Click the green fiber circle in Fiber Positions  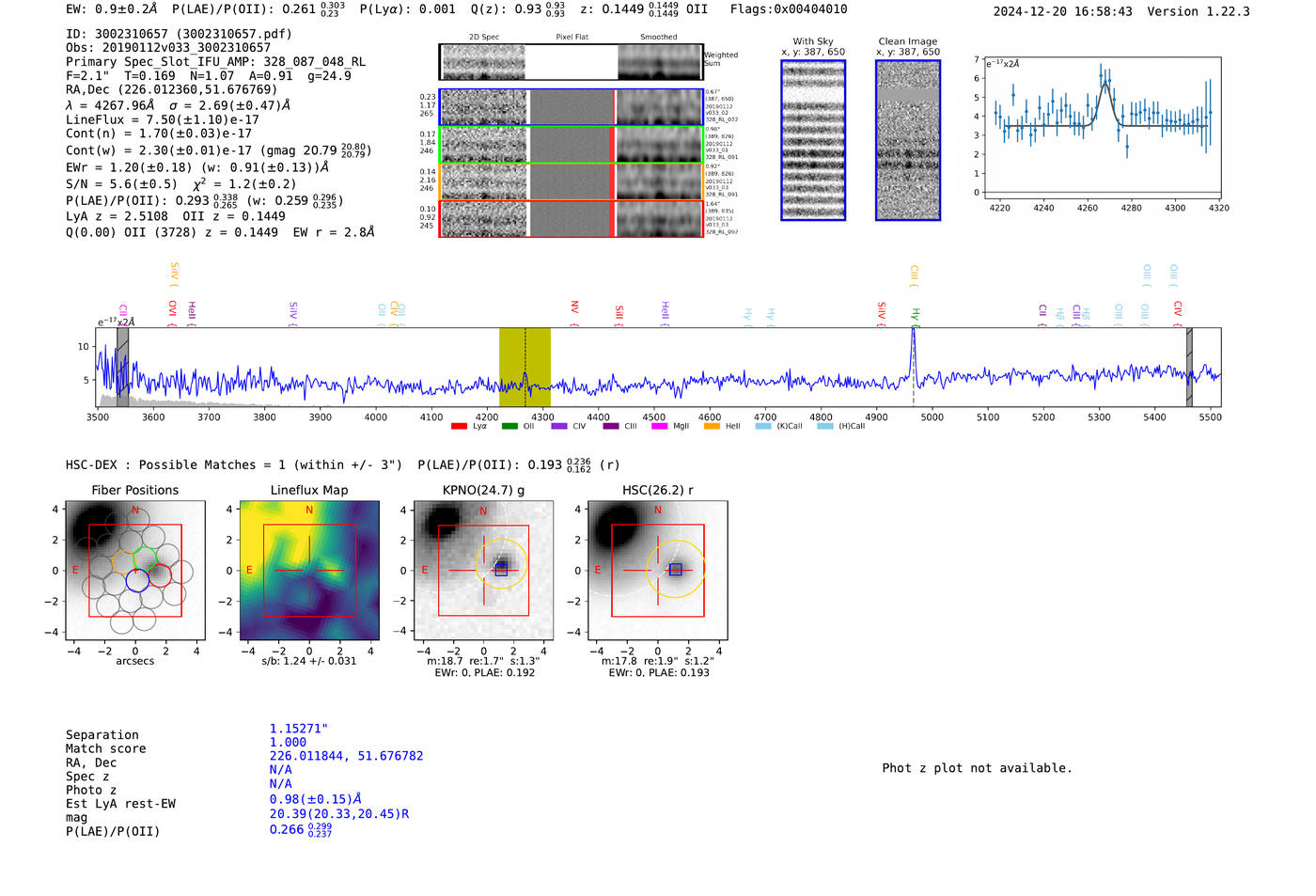(145, 558)
